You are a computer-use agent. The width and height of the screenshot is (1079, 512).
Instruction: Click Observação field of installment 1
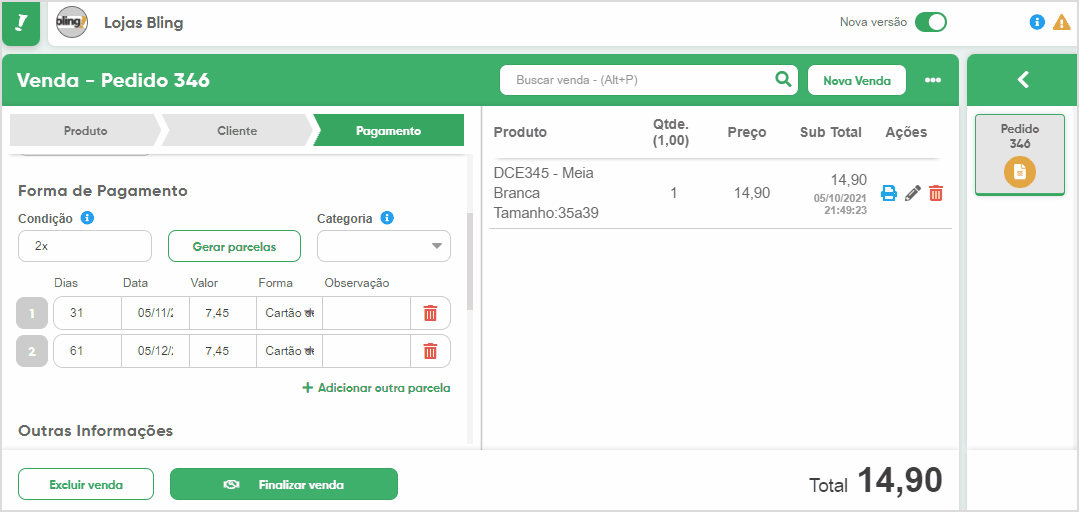click(x=367, y=313)
